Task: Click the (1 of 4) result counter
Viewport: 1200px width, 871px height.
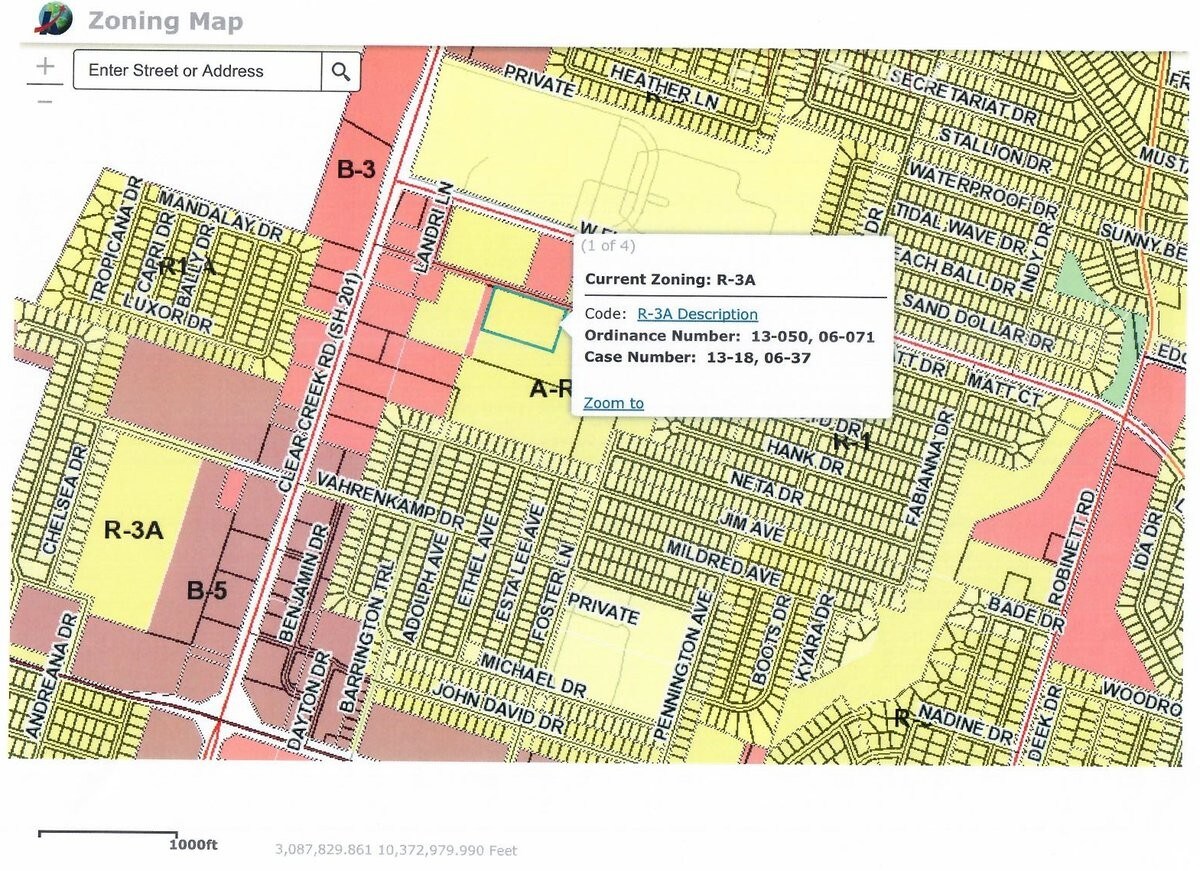Action: pyautogui.click(x=608, y=245)
